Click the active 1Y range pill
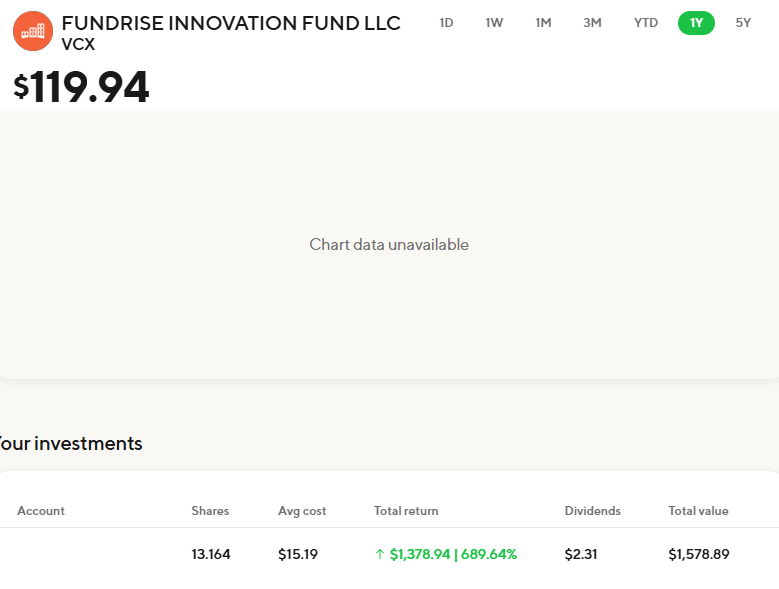779x589 pixels. tap(696, 23)
